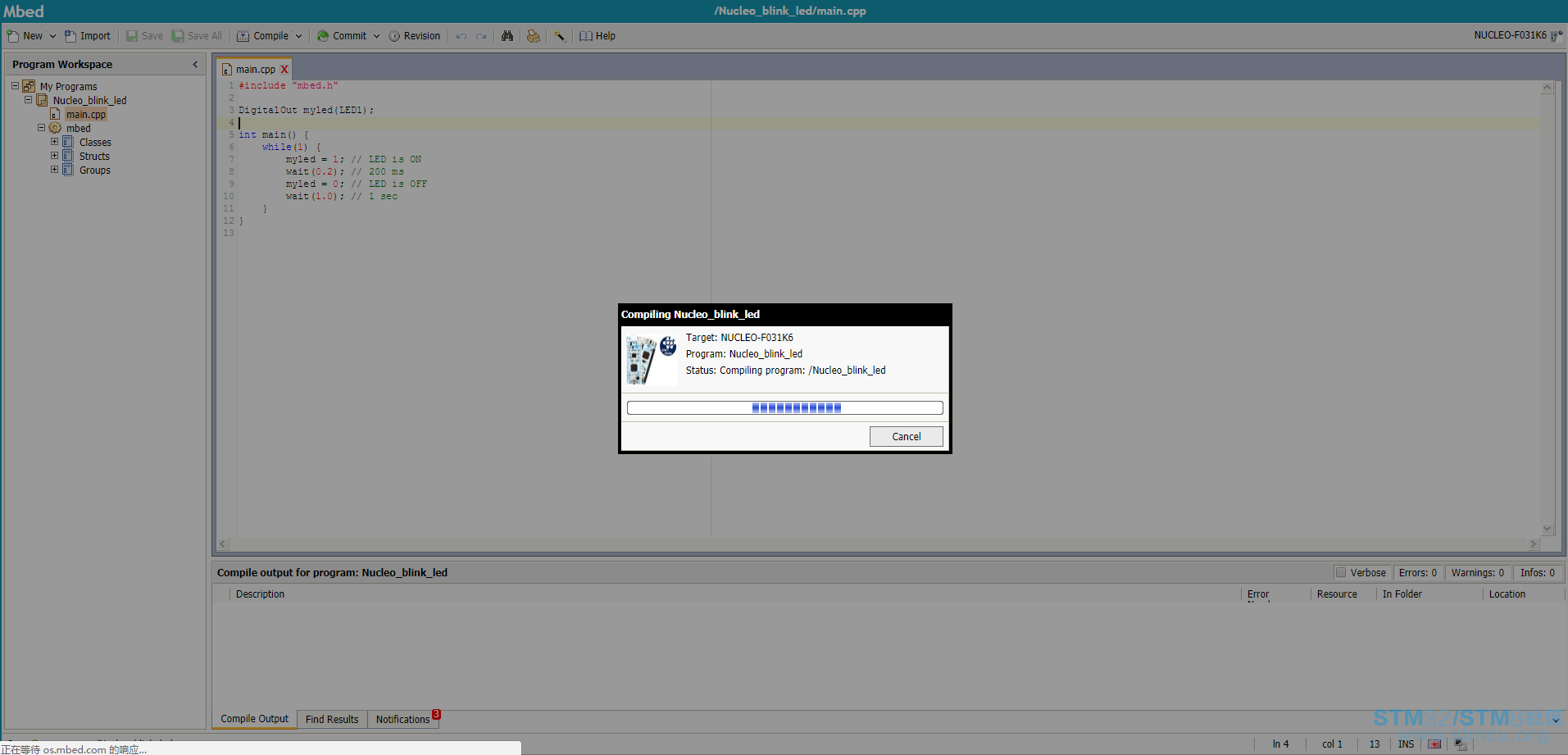Click the NUCLEO-F031K6 target selector text
1568x755 pixels.
1510,35
